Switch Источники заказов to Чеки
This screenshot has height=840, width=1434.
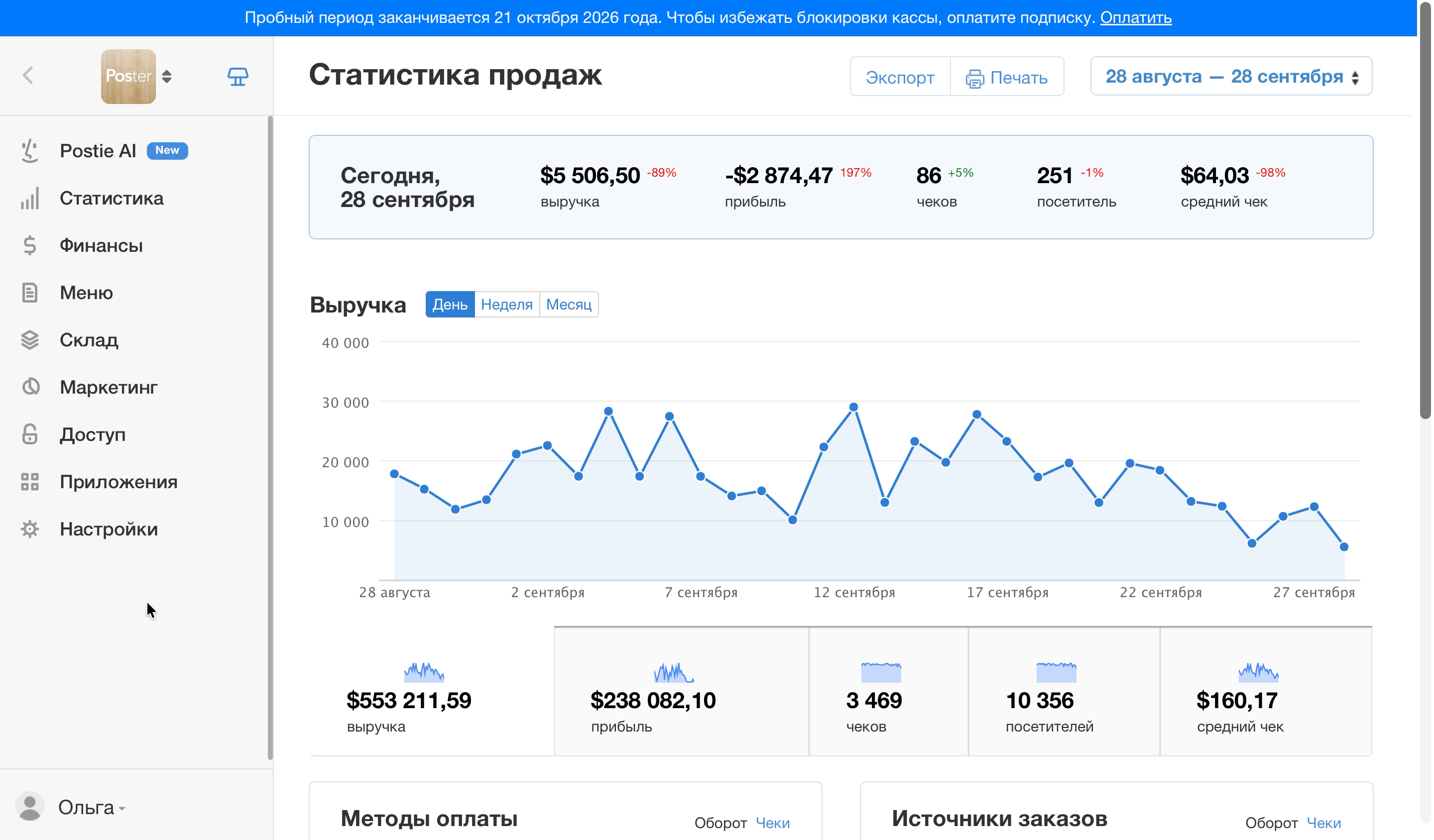(1323, 823)
